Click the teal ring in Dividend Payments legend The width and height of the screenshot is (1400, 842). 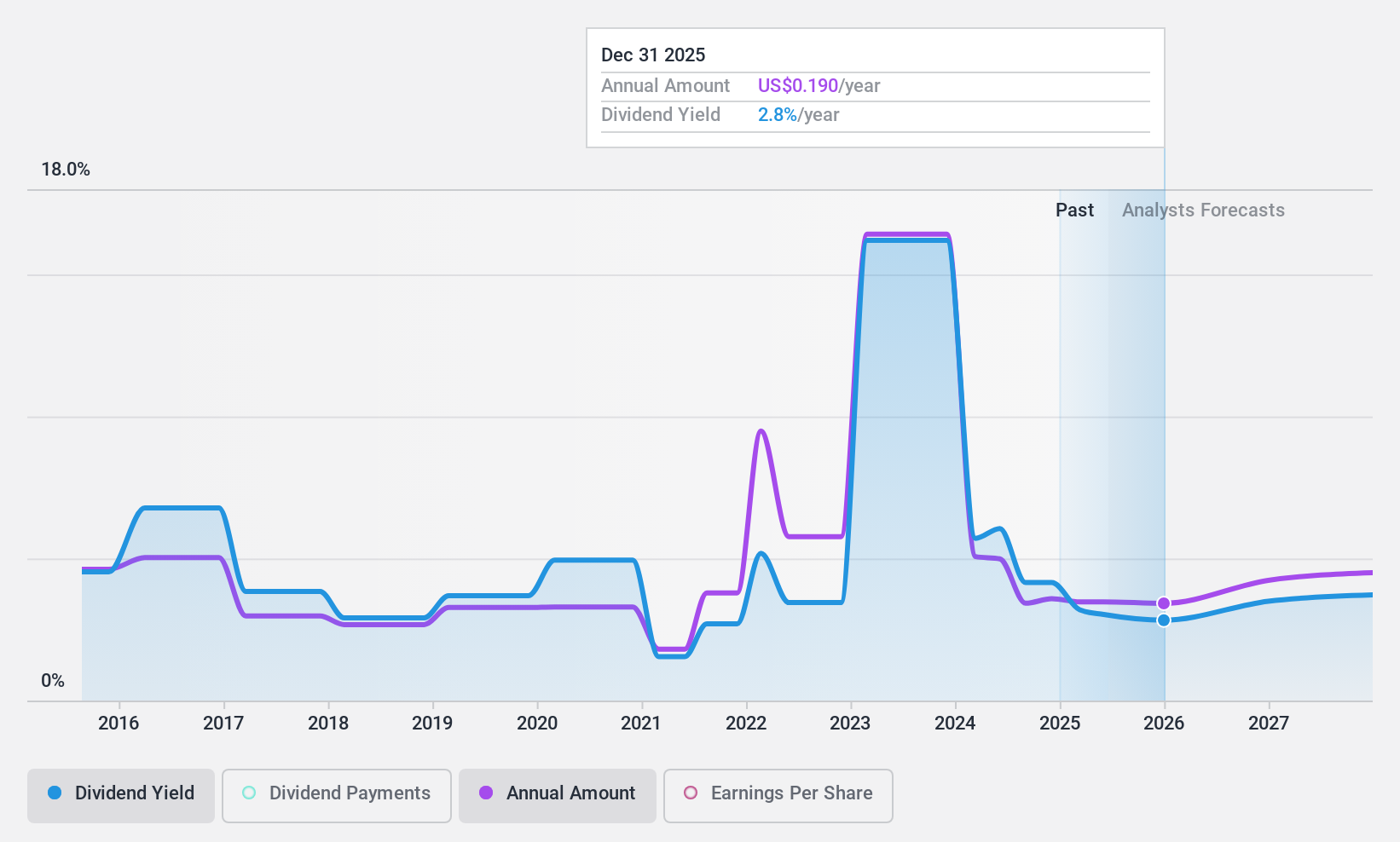pyautogui.click(x=249, y=793)
